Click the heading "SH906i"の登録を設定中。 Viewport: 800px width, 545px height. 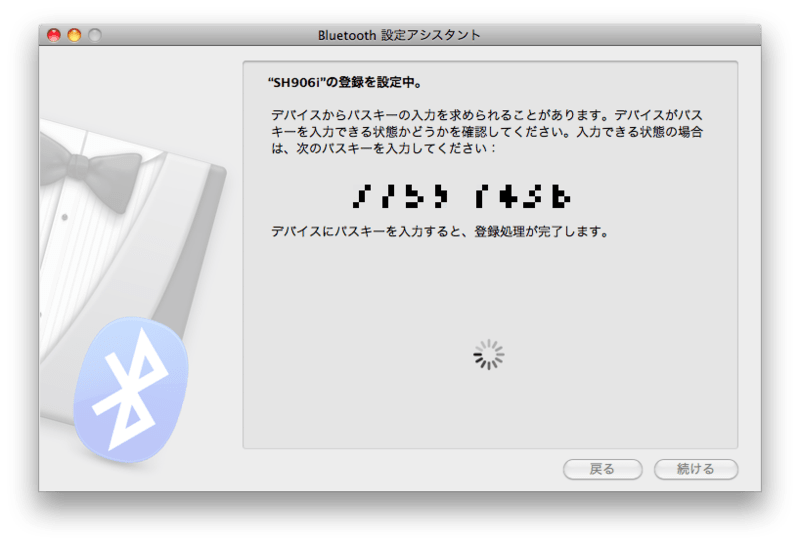(x=345, y=82)
